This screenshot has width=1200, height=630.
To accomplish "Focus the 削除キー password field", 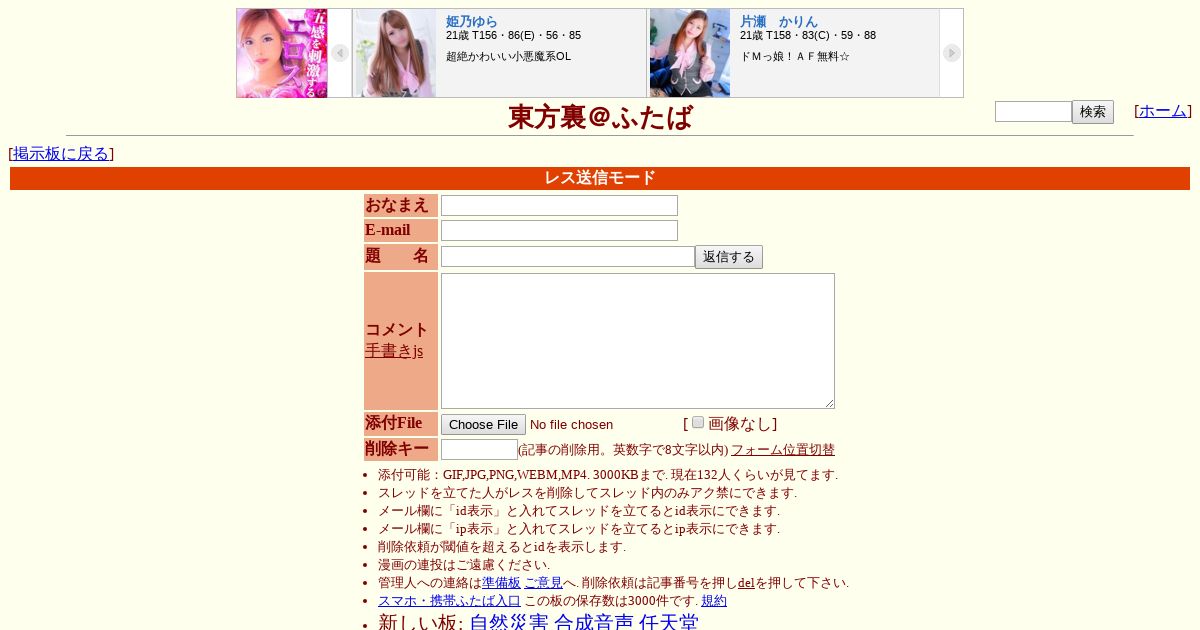I will [479, 450].
